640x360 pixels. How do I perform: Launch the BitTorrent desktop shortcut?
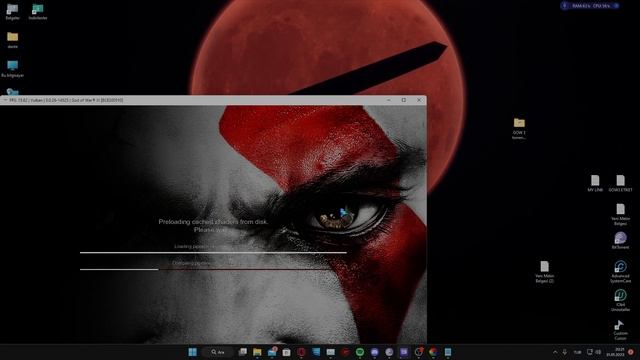tap(620, 241)
